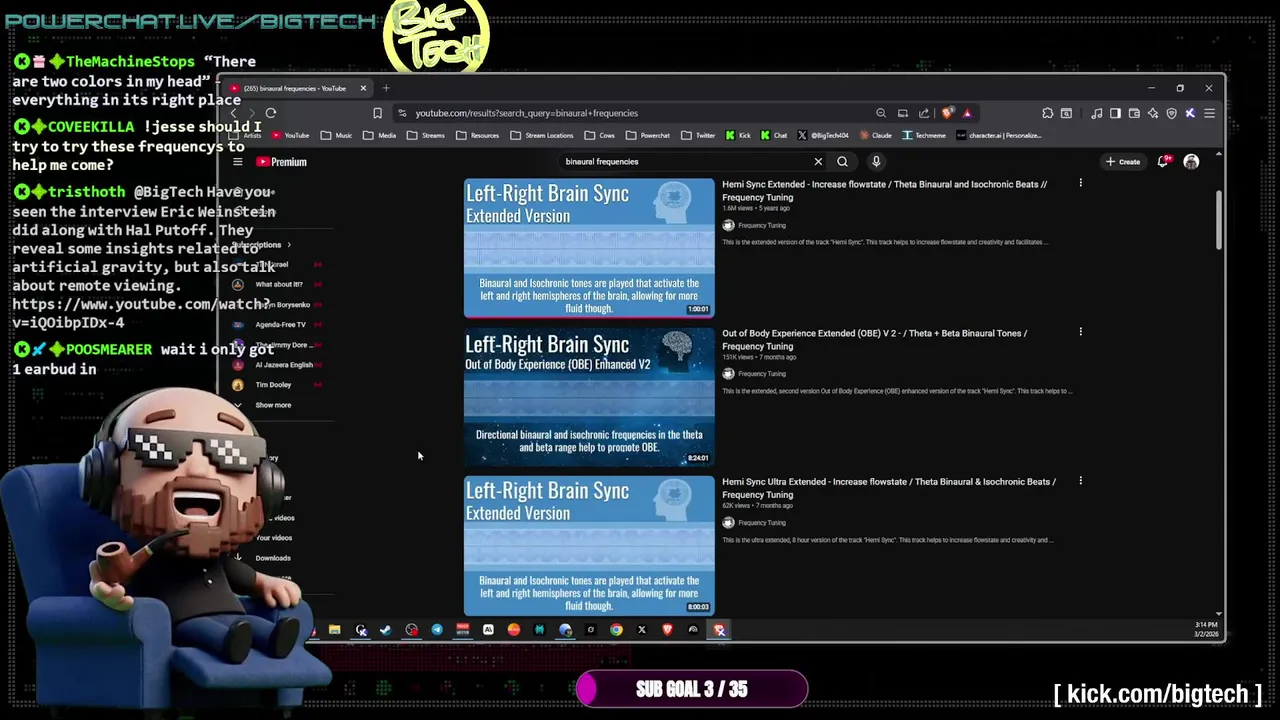Screen dimensions: 1280x720
Task: Open the Streams bookmarks folder
Action: click(x=425, y=135)
